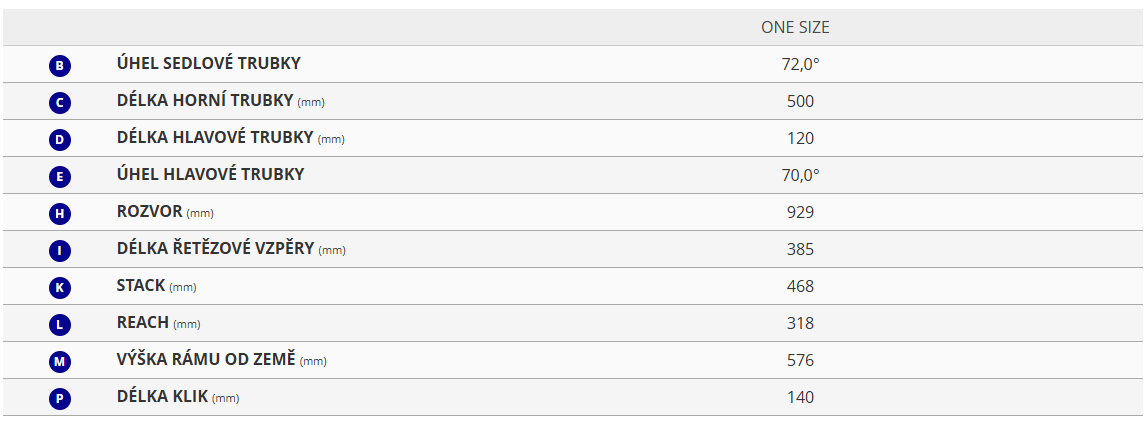The width and height of the screenshot is (1145, 422).
Task: Select the K badge icon beside STACK
Action: (60, 288)
